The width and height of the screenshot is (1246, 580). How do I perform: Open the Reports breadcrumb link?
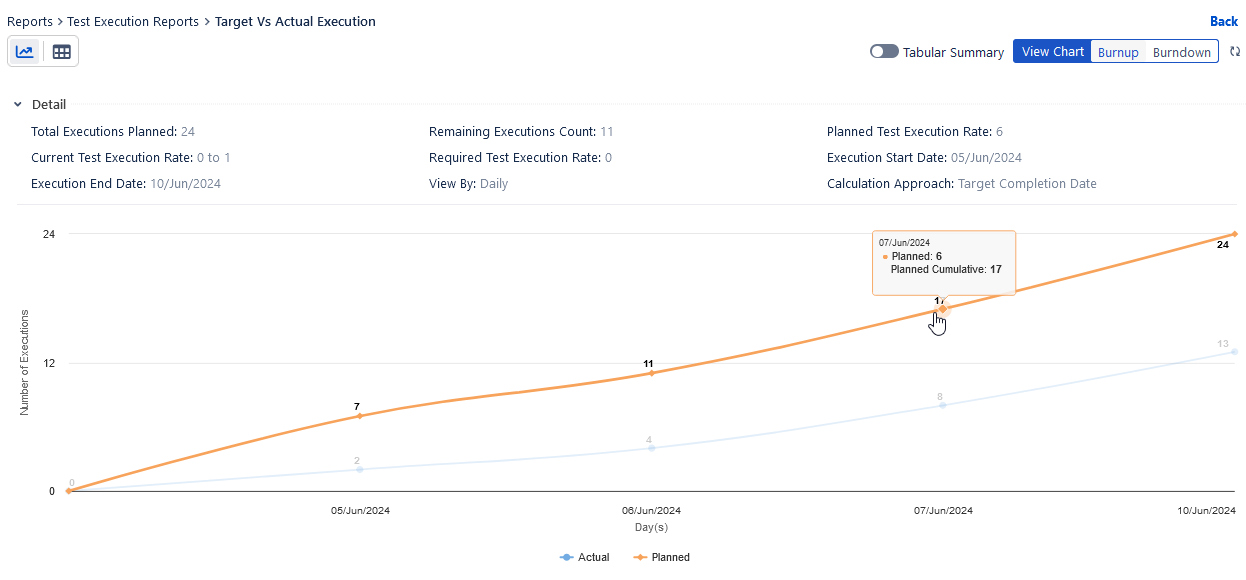pyautogui.click(x=30, y=22)
